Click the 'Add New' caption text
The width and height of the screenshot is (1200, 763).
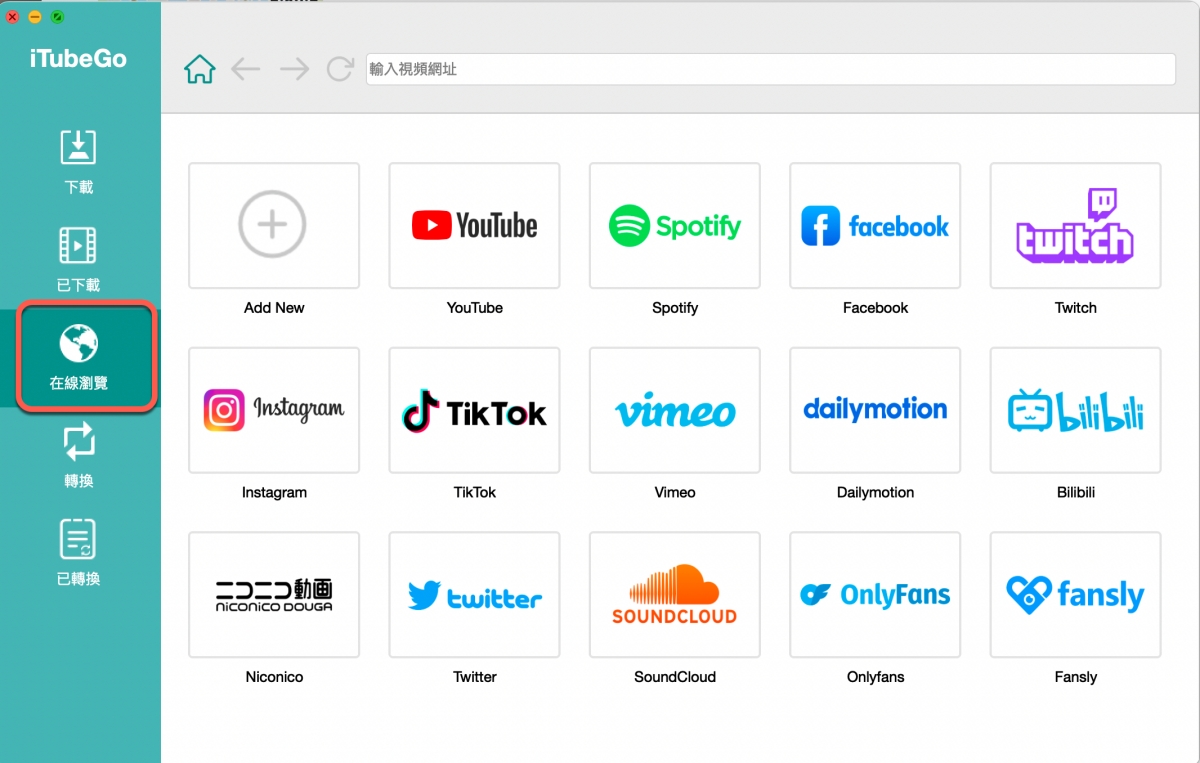pyautogui.click(x=274, y=308)
